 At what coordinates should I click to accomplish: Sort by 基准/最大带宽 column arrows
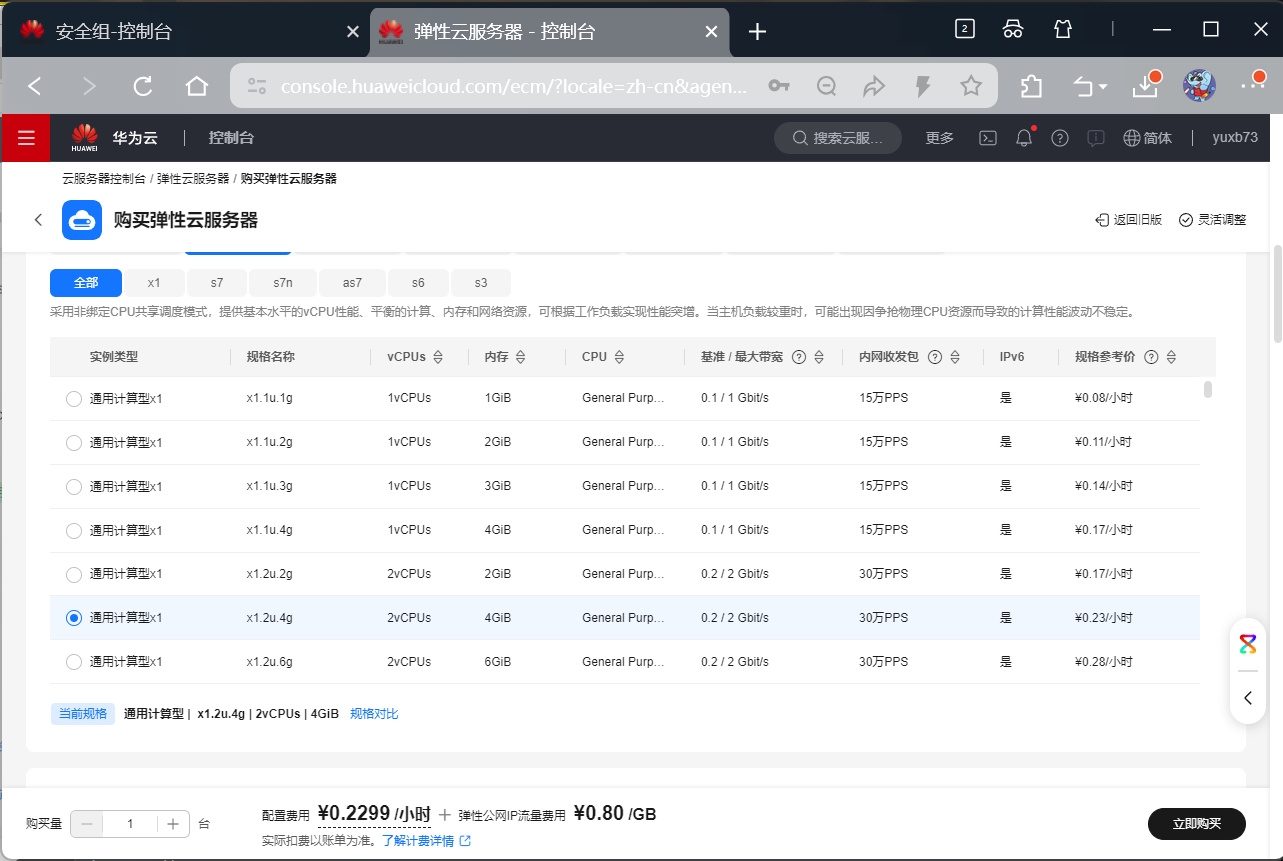click(819, 357)
